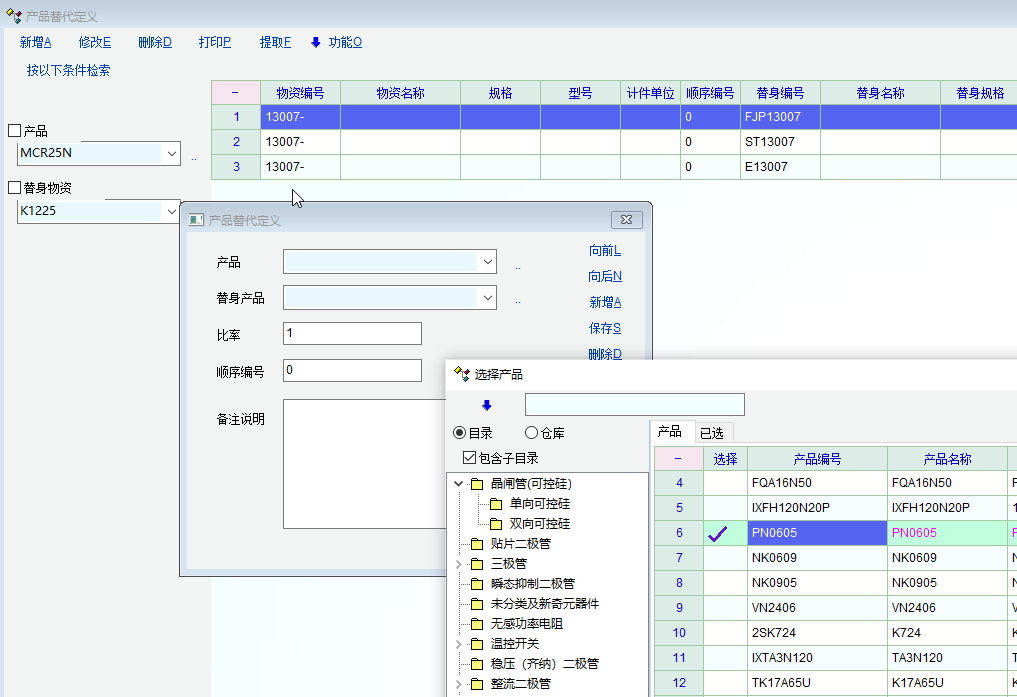Select the ST13007 row in table
The image size is (1017, 697).
(780, 142)
